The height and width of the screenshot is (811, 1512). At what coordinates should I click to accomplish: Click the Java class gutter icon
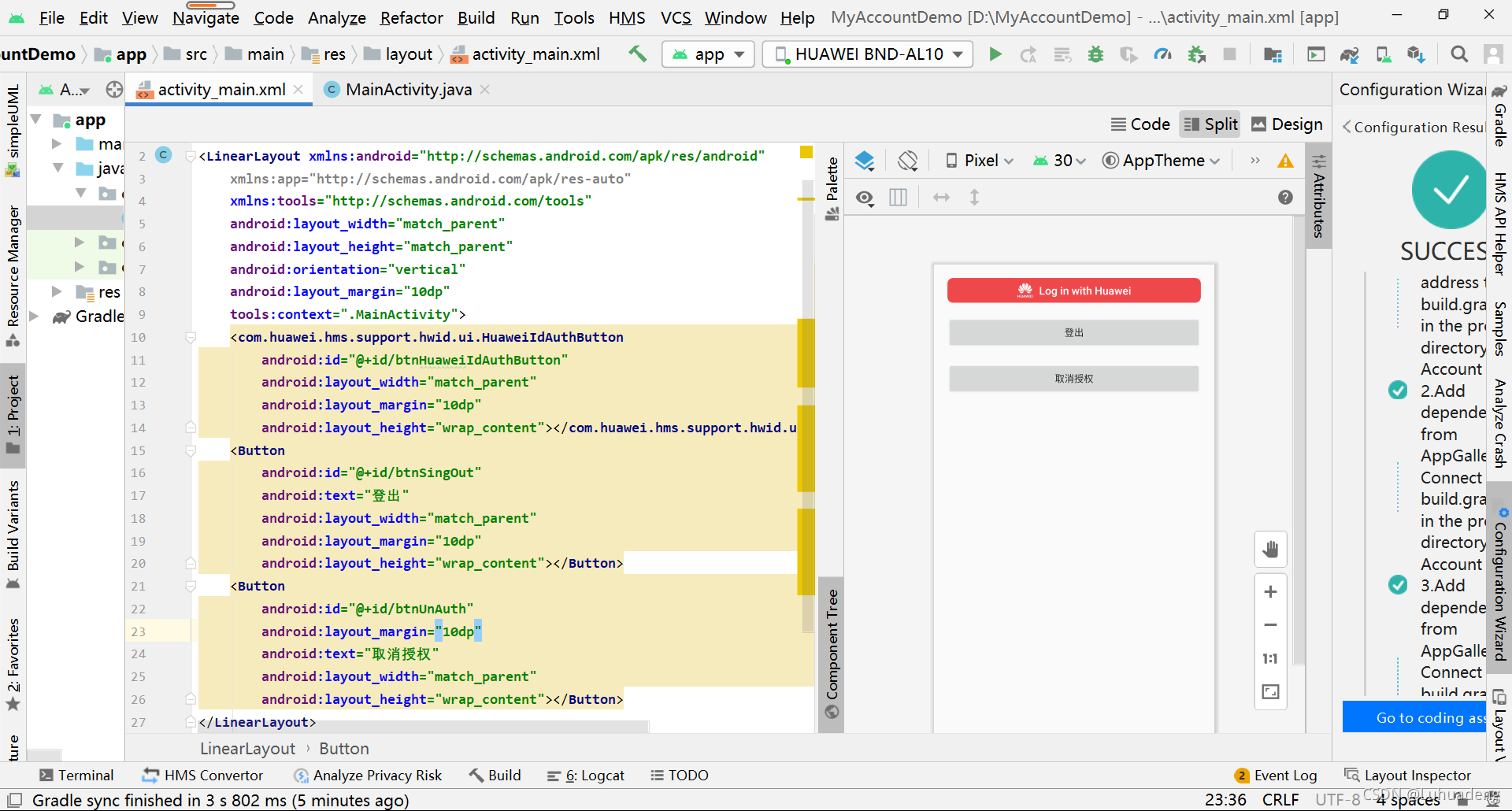pyautogui.click(x=163, y=155)
